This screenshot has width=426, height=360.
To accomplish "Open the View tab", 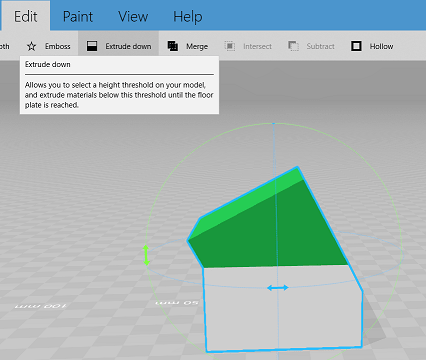I will 133,16.
